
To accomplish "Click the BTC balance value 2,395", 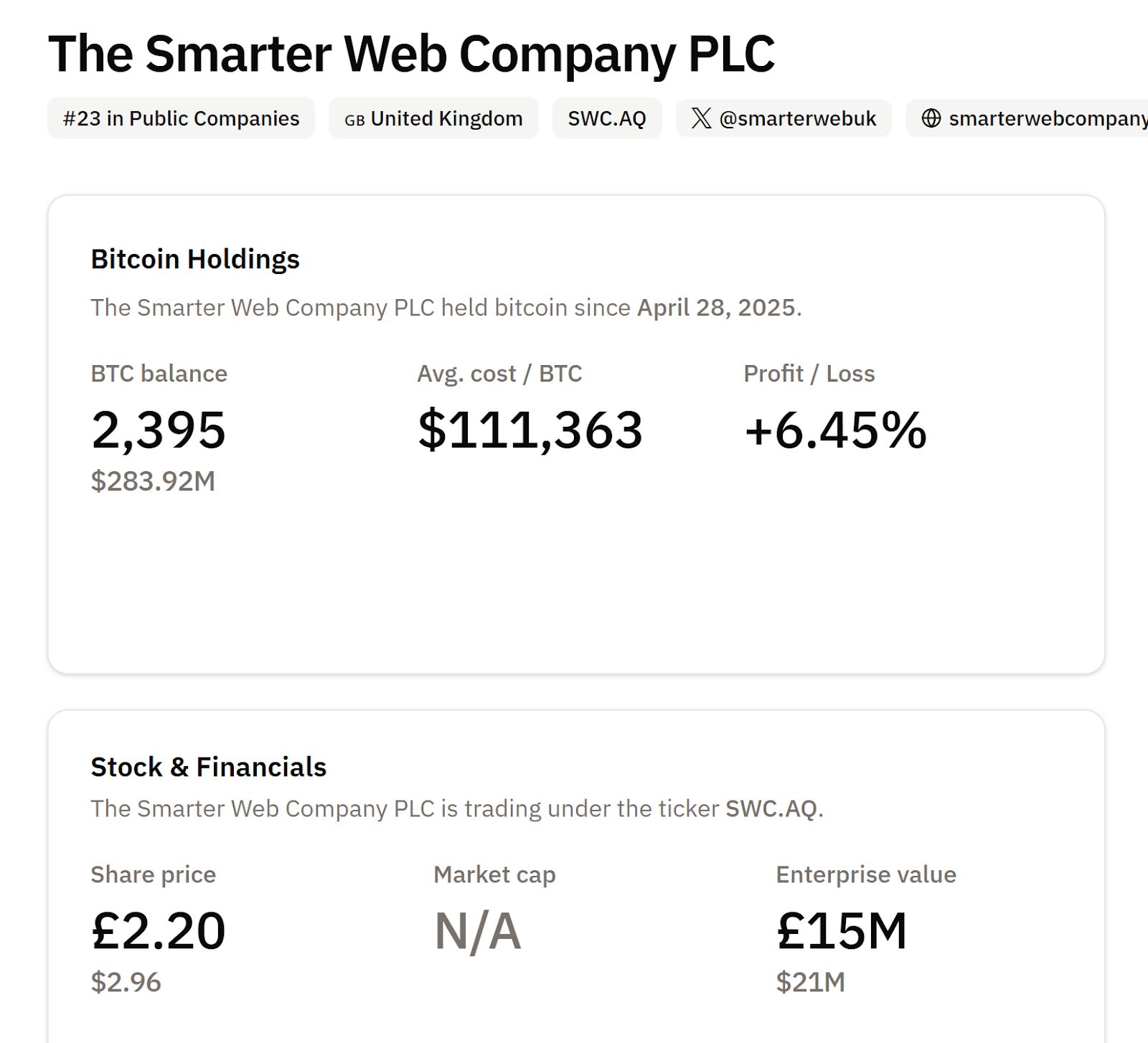I will coord(158,430).
